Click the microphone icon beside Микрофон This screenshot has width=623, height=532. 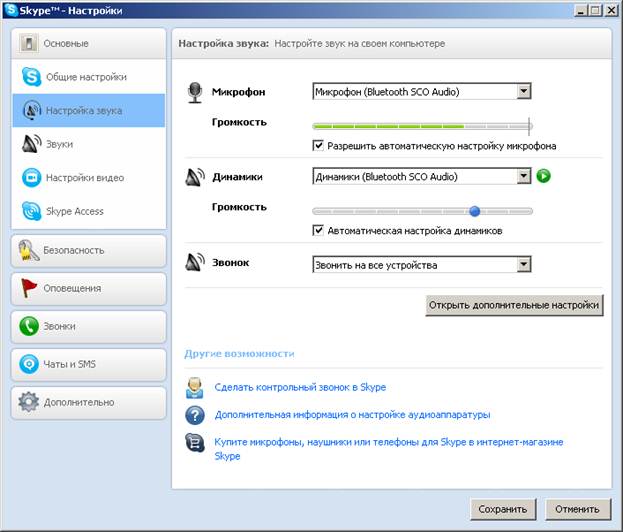pyautogui.click(x=195, y=93)
